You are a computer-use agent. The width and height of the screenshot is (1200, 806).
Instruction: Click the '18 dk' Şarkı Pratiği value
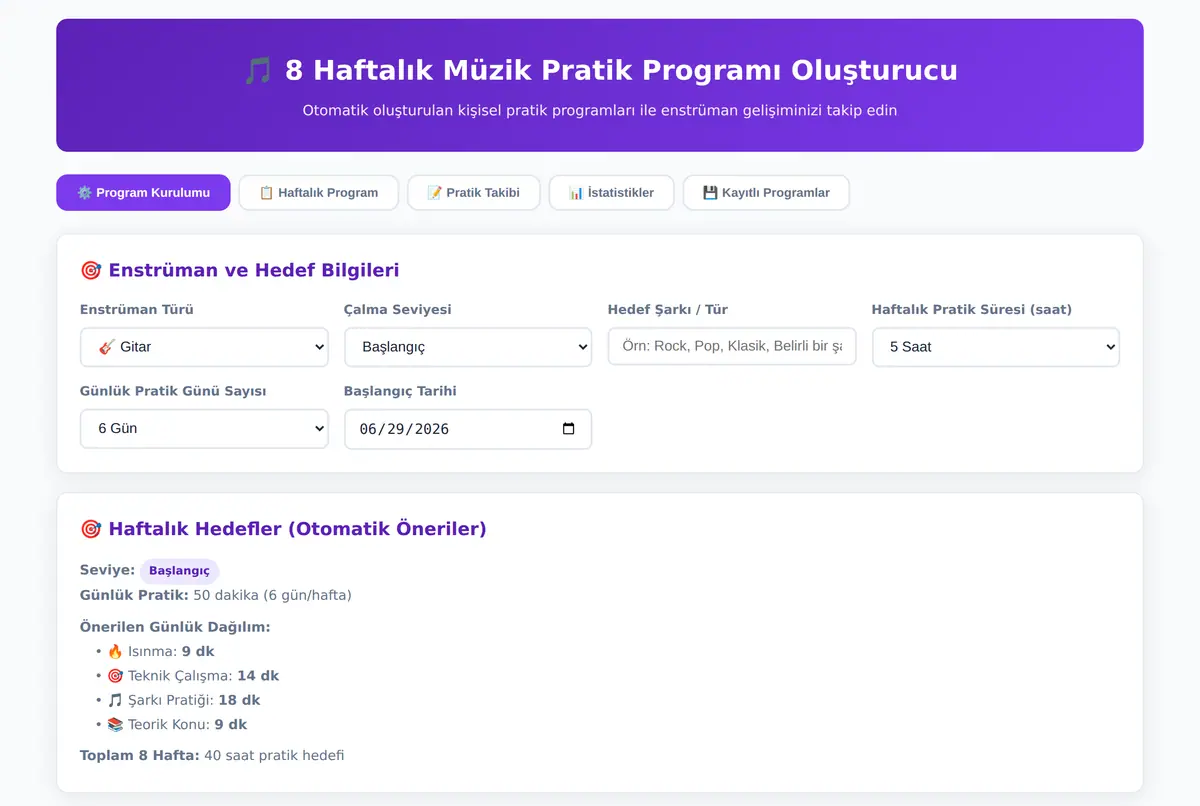(239, 700)
